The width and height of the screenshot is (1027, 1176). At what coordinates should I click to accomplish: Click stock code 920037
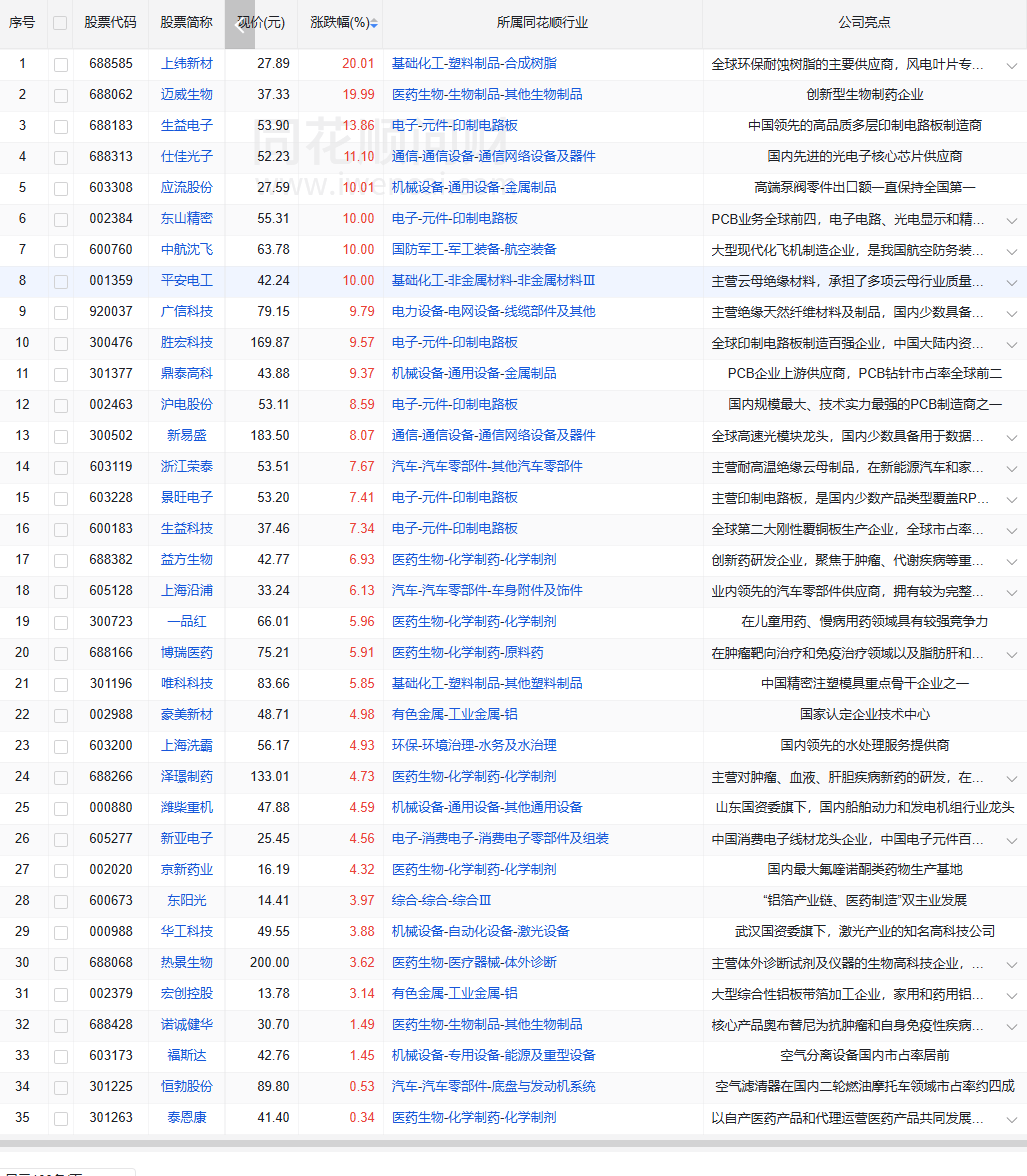(x=110, y=311)
